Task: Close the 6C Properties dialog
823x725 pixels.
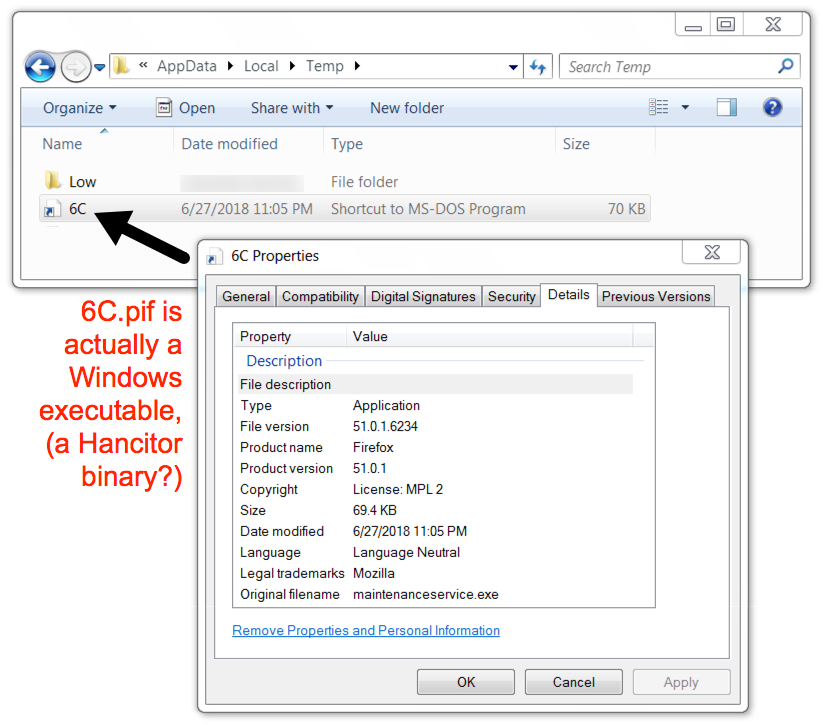Action: [712, 253]
